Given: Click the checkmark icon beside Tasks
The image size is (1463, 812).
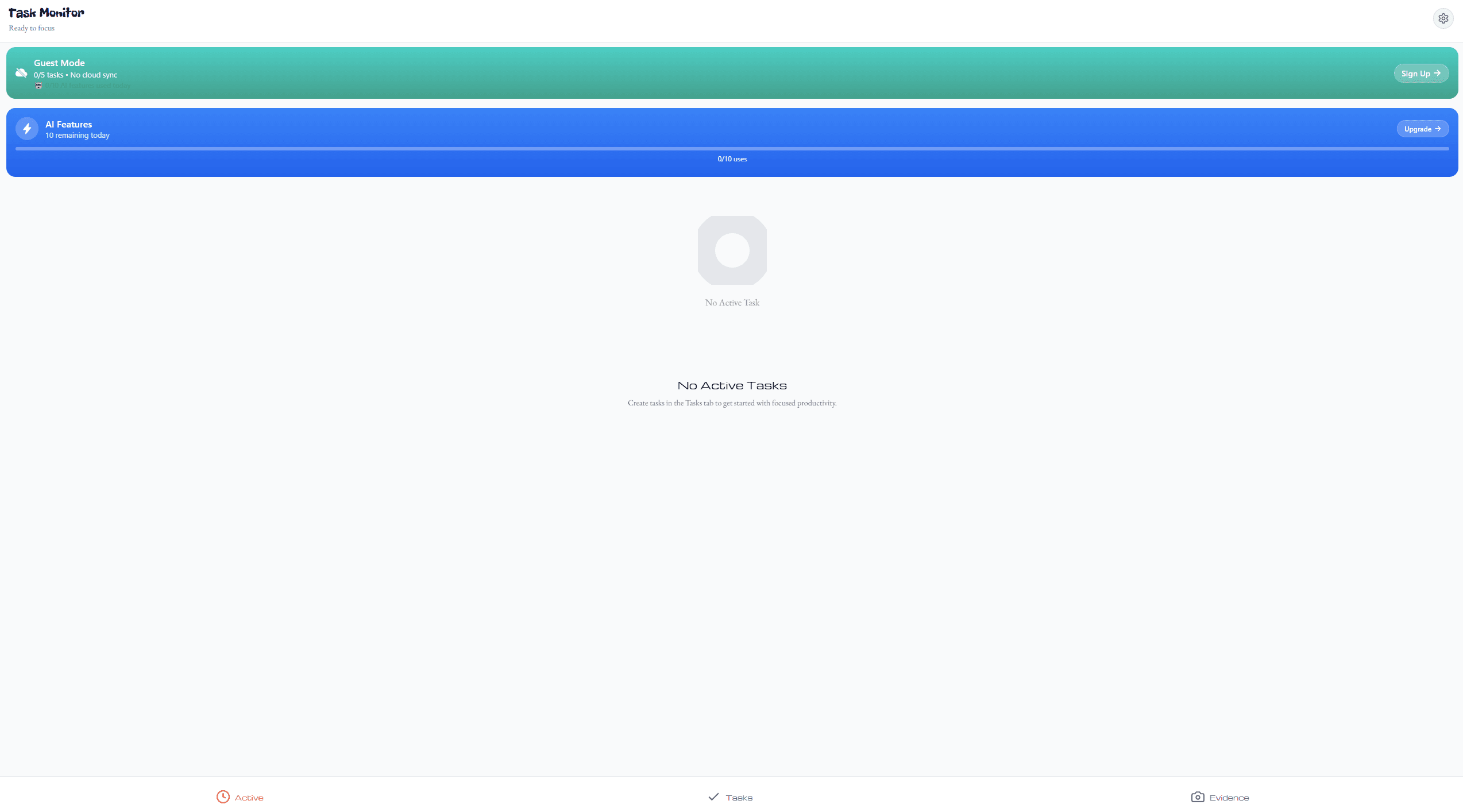Looking at the screenshot, I should [x=713, y=796].
